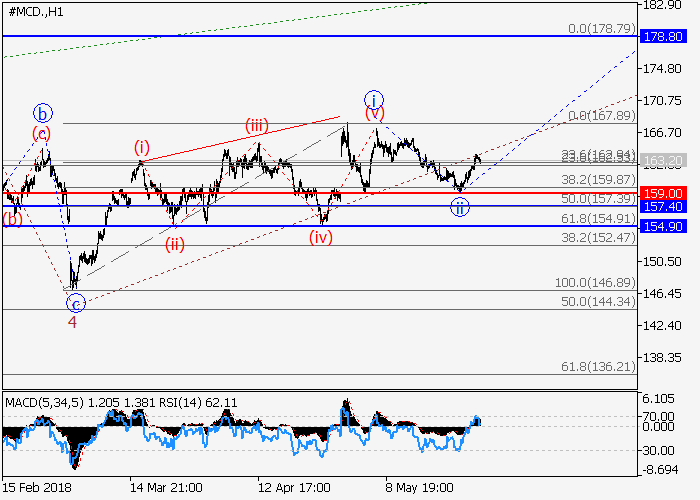Select the circled blue 'ii' wave marker

pos(459,207)
